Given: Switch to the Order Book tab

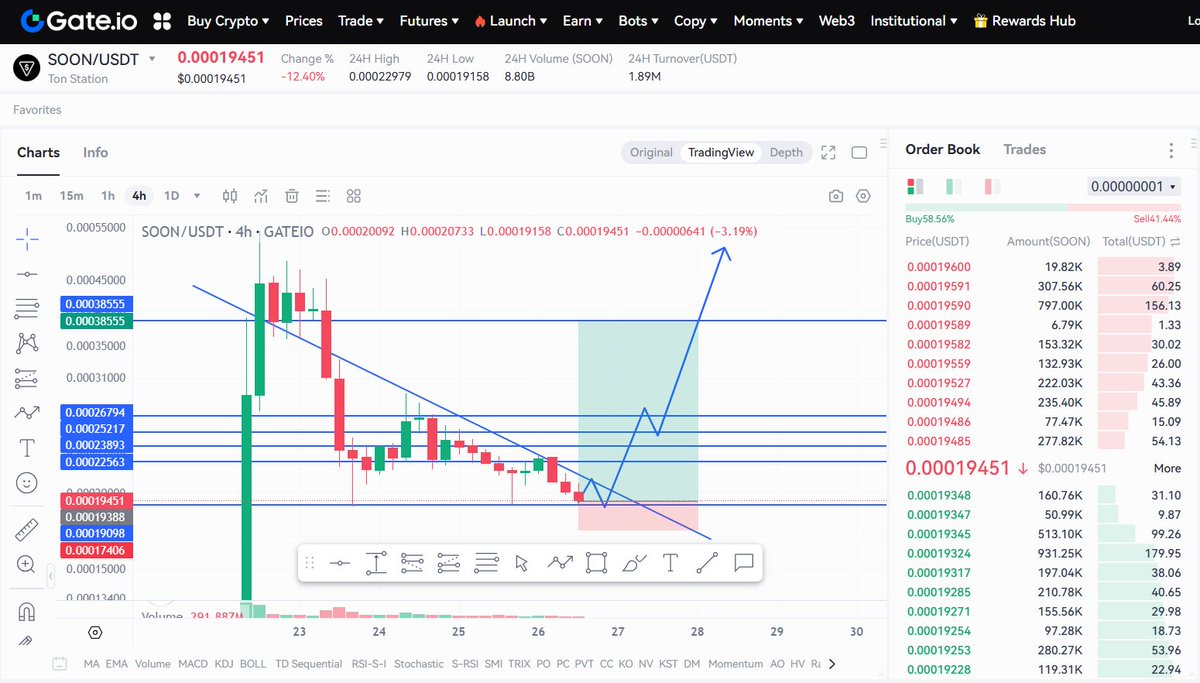Looking at the screenshot, I should click(x=942, y=149).
